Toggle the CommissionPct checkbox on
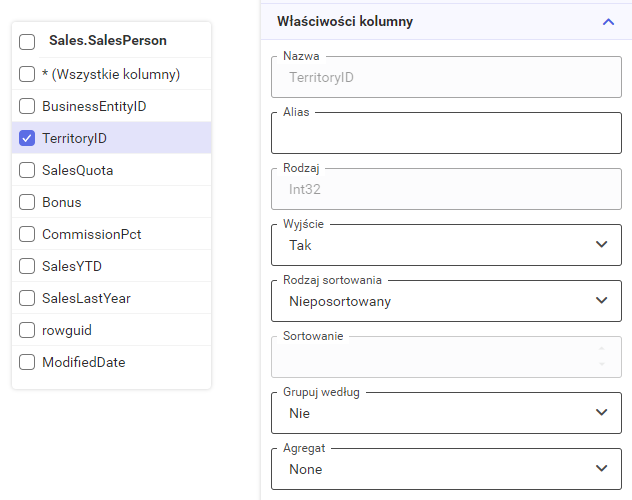The image size is (632, 500). tap(27, 234)
